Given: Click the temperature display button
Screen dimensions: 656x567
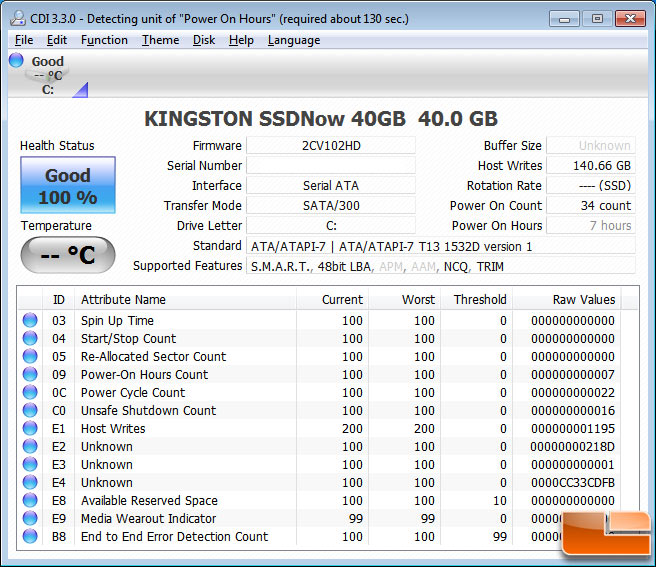Looking at the screenshot, I should pos(67,255).
